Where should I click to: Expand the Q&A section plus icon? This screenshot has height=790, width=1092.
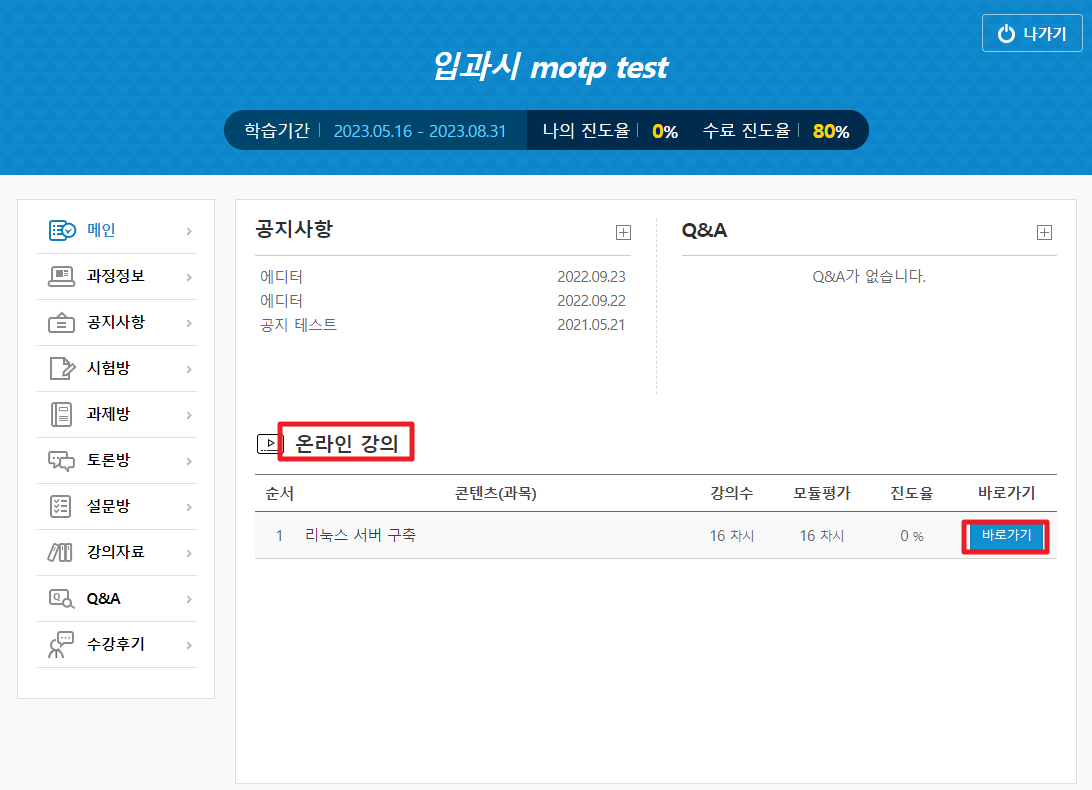1044,232
